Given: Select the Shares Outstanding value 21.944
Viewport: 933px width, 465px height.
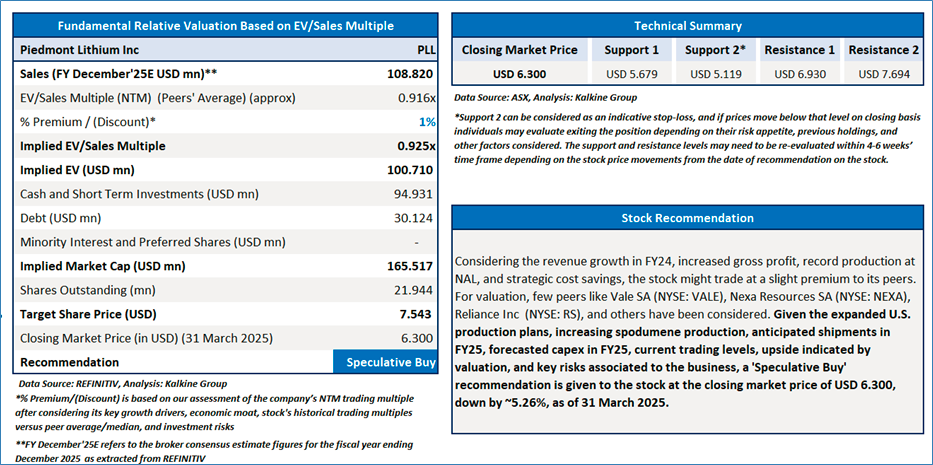Looking at the screenshot, I should click(x=414, y=290).
